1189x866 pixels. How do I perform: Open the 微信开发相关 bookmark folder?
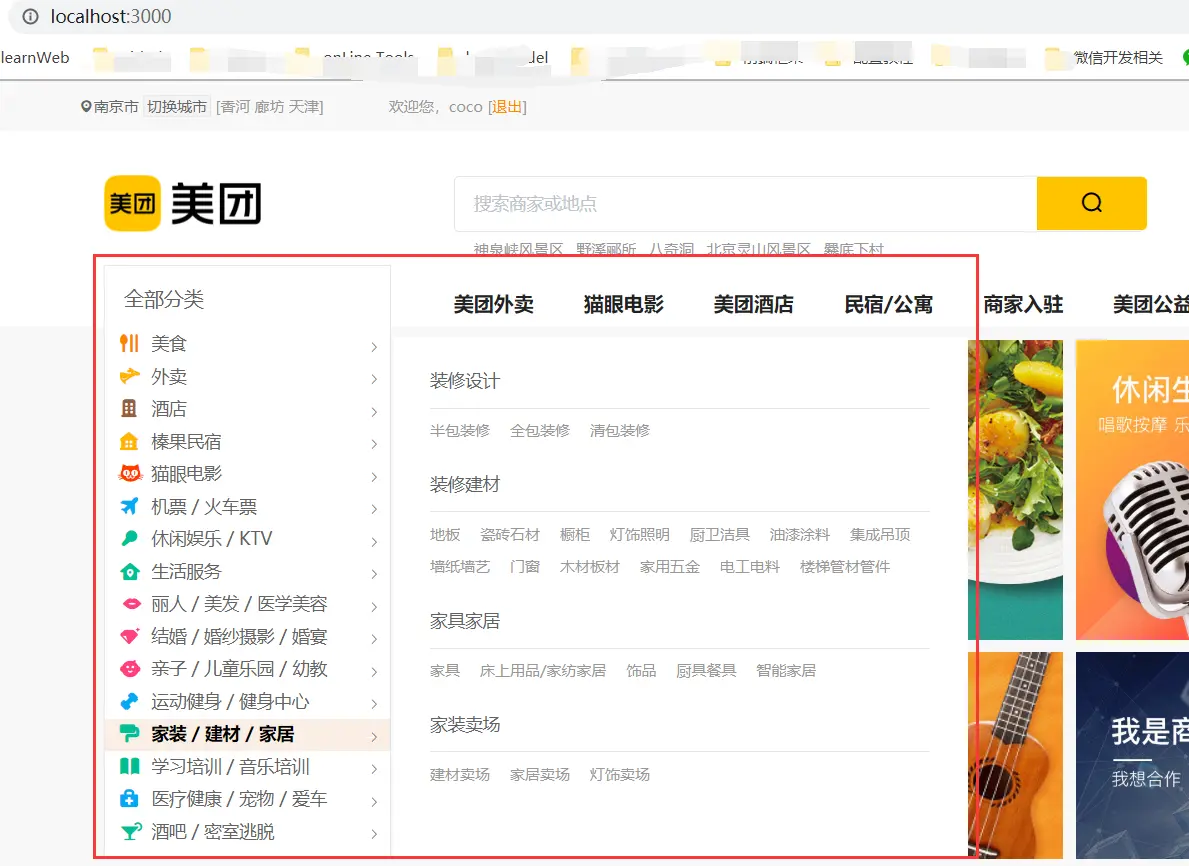click(1104, 58)
